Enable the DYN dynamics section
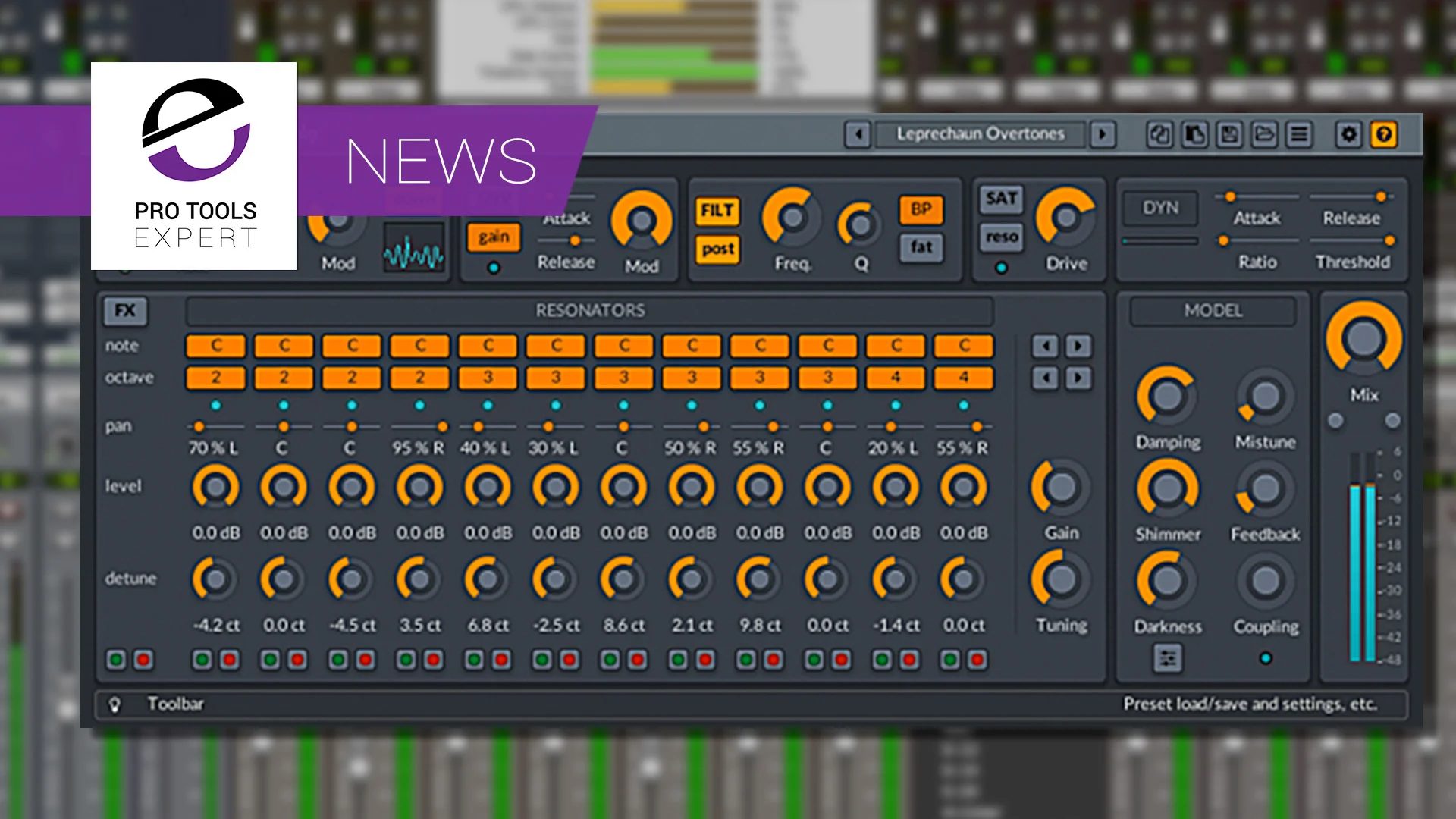This screenshot has height=819, width=1456. click(x=1160, y=208)
